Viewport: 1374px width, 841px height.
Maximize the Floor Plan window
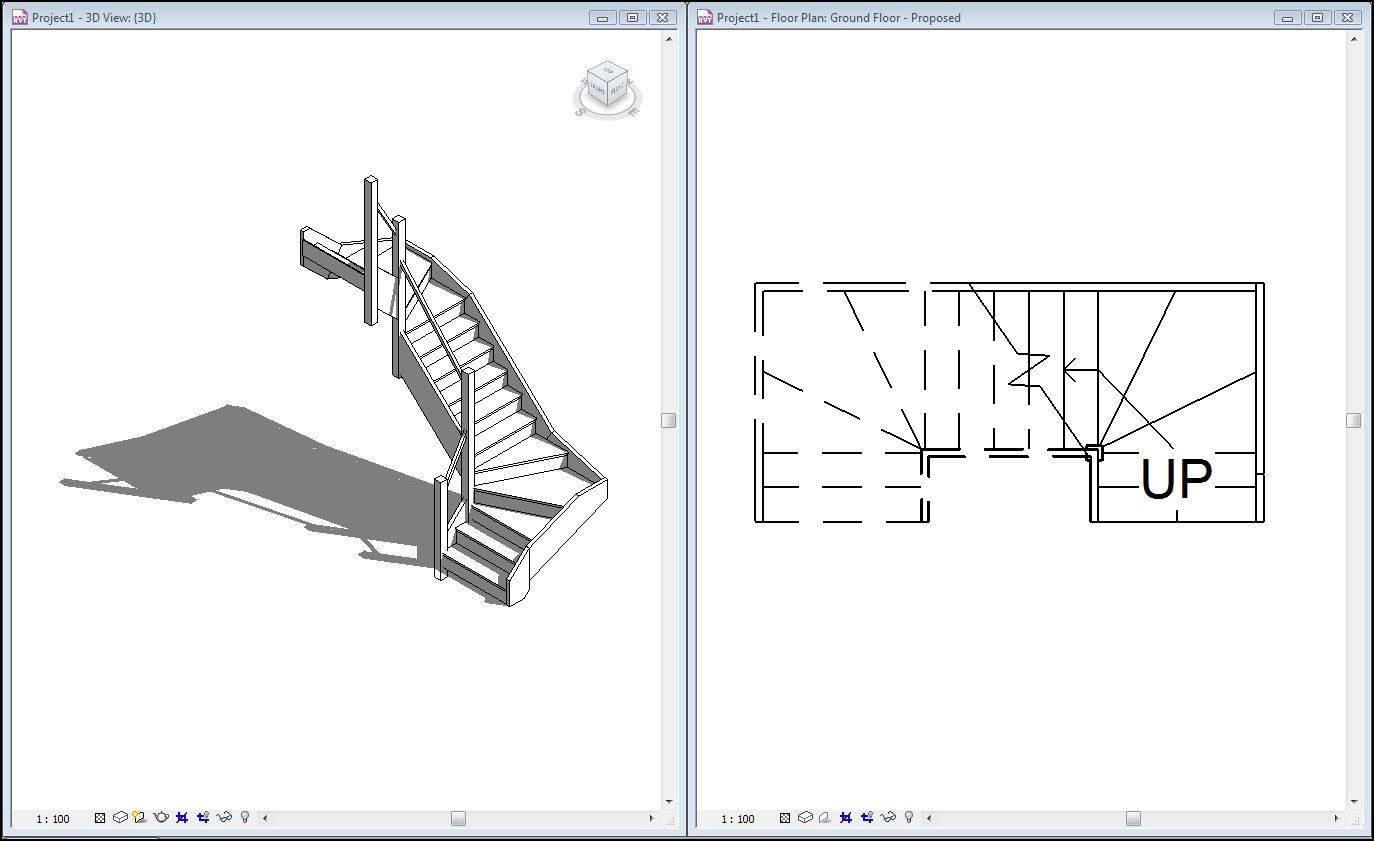click(1318, 17)
